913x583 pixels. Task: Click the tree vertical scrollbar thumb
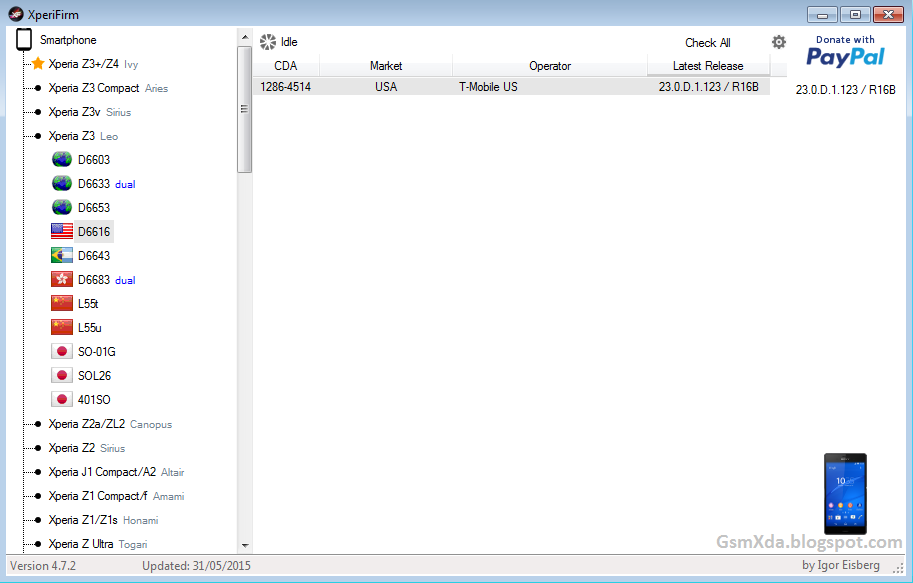tap(245, 109)
